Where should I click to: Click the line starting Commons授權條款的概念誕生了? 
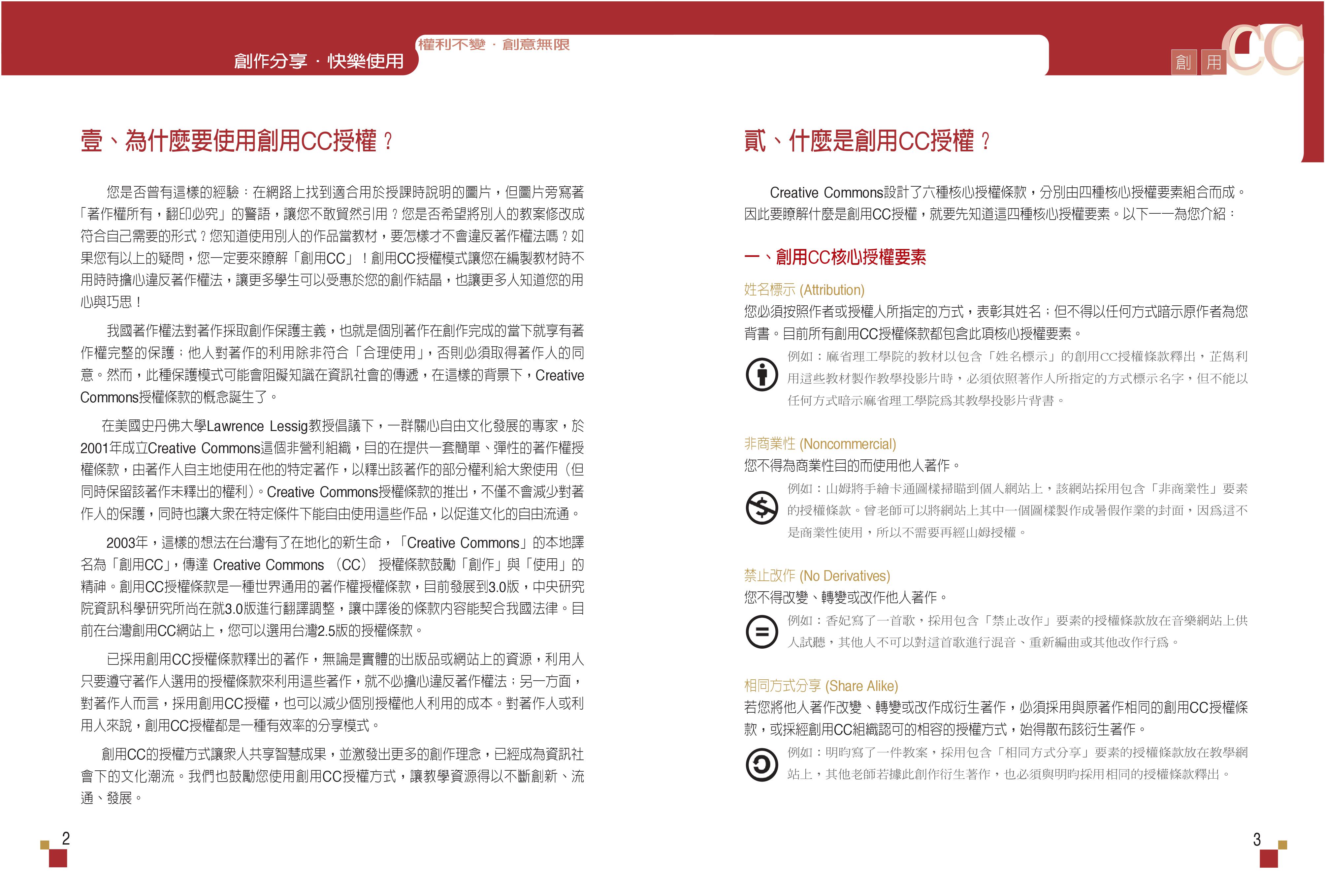pyautogui.click(x=179, y=397)
